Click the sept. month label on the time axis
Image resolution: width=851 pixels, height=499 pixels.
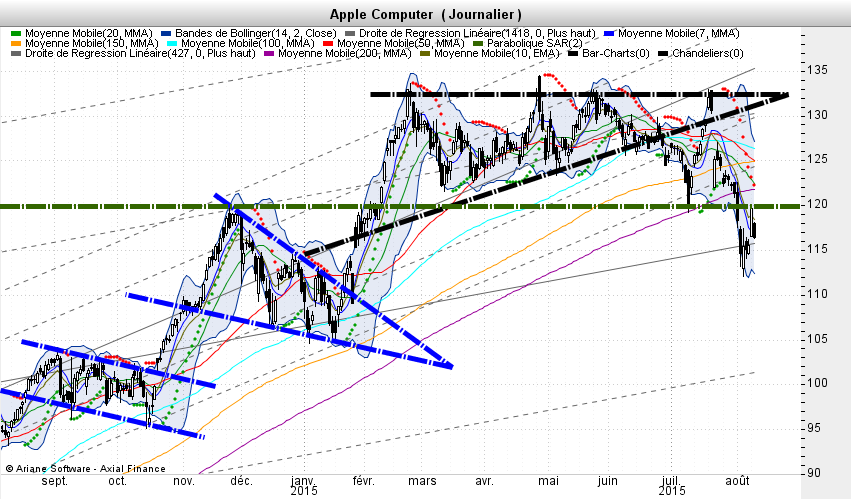tap(55, 482)
